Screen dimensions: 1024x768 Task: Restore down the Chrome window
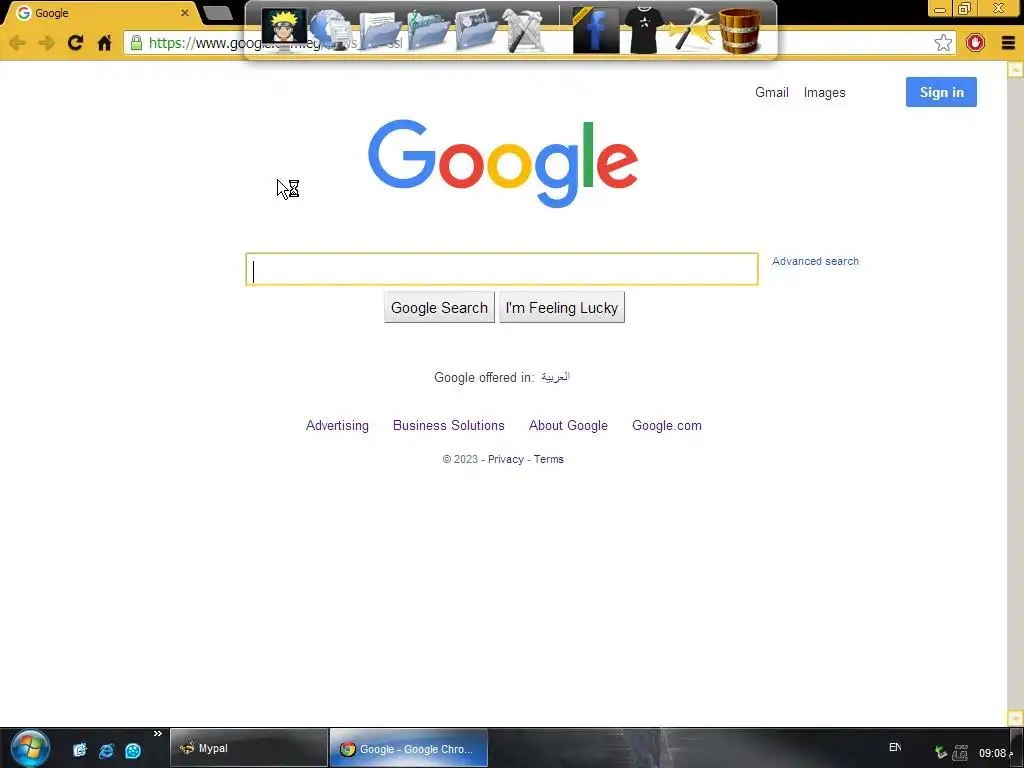(964, 9)
